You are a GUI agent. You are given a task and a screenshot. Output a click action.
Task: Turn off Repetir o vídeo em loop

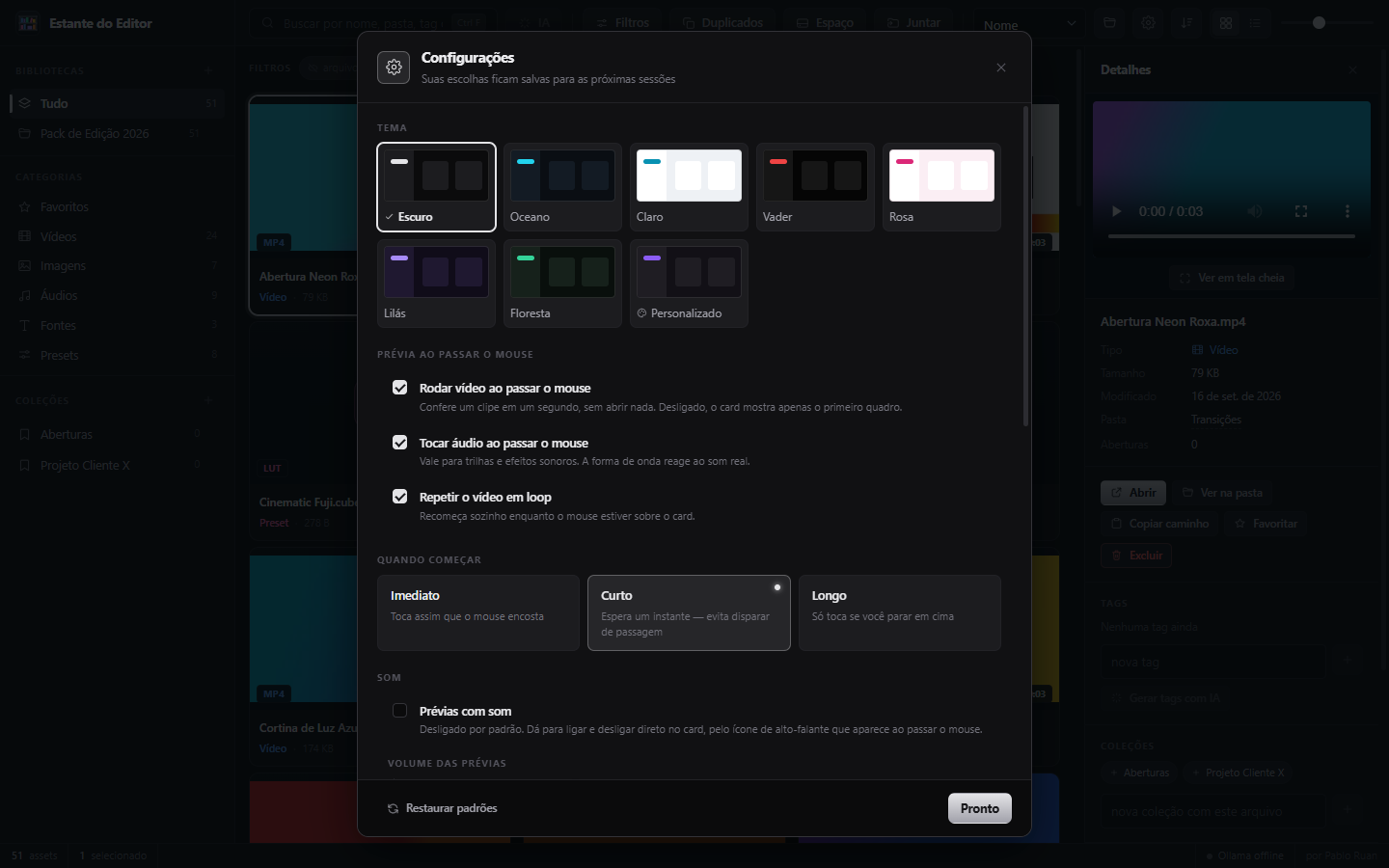pyautogui.click(x=399, y=497)
